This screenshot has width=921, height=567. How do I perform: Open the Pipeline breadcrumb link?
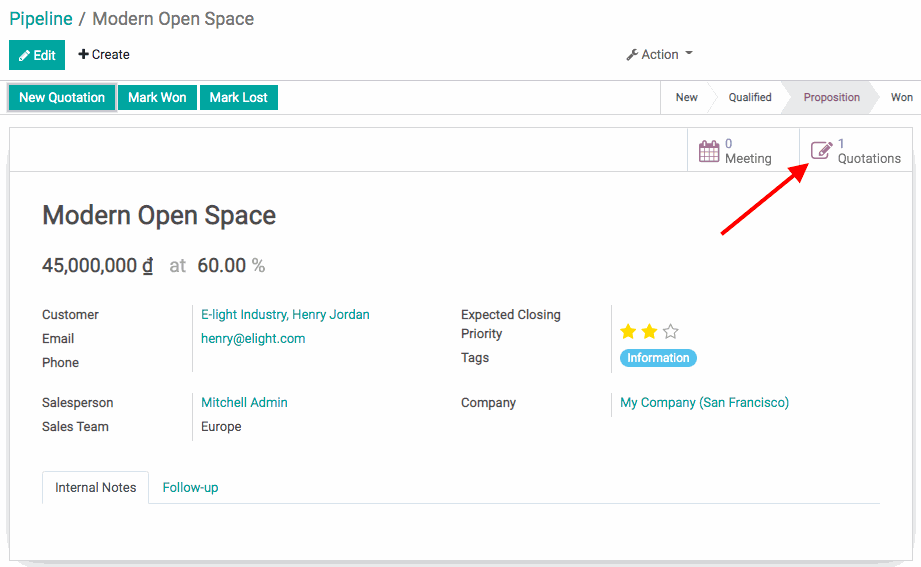tap(41, 19)
